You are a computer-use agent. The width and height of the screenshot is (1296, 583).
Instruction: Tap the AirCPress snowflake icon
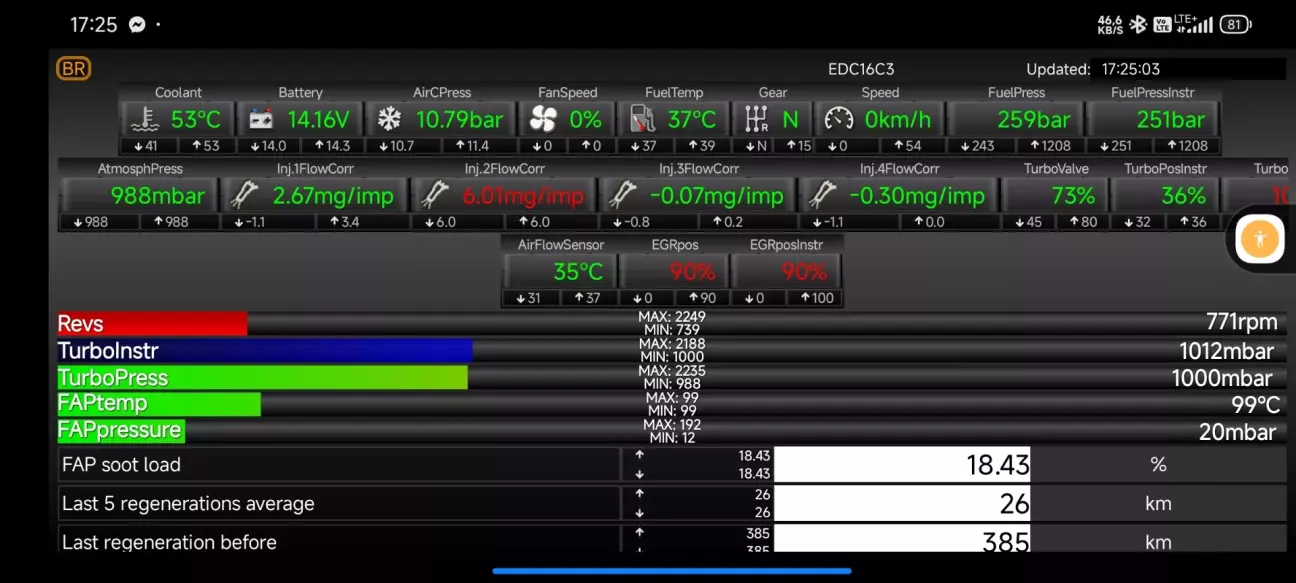point(389,120)
